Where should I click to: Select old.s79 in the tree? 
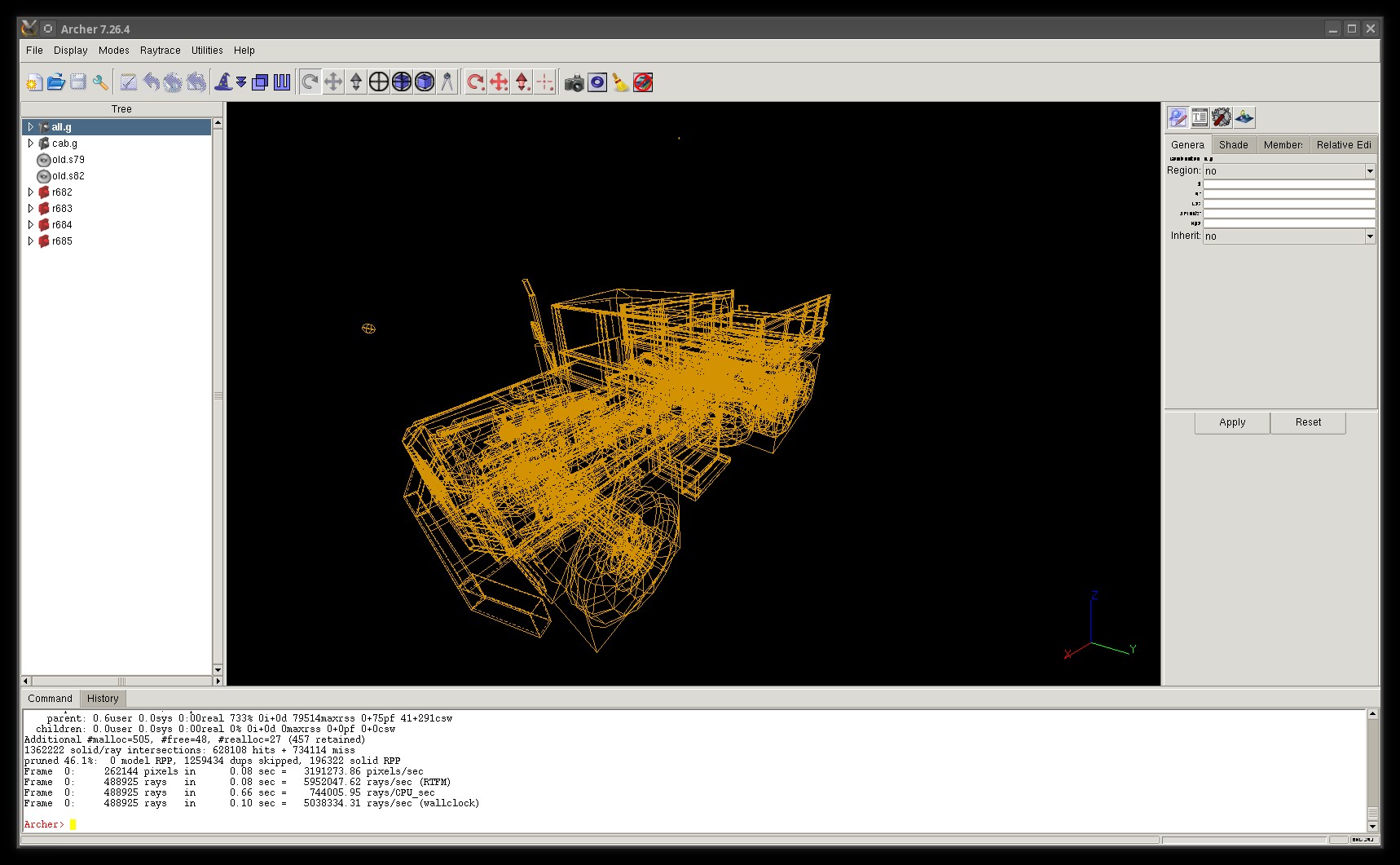pyautogui.click(x=68, y=160)
